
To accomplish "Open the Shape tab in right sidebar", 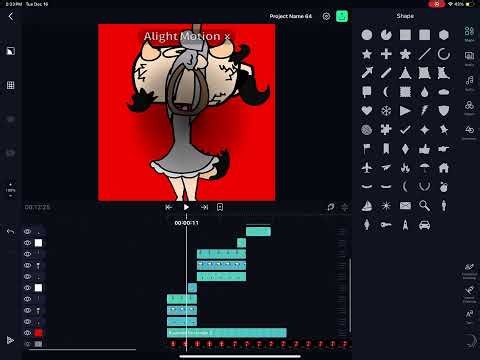I will tap(469, 34).
